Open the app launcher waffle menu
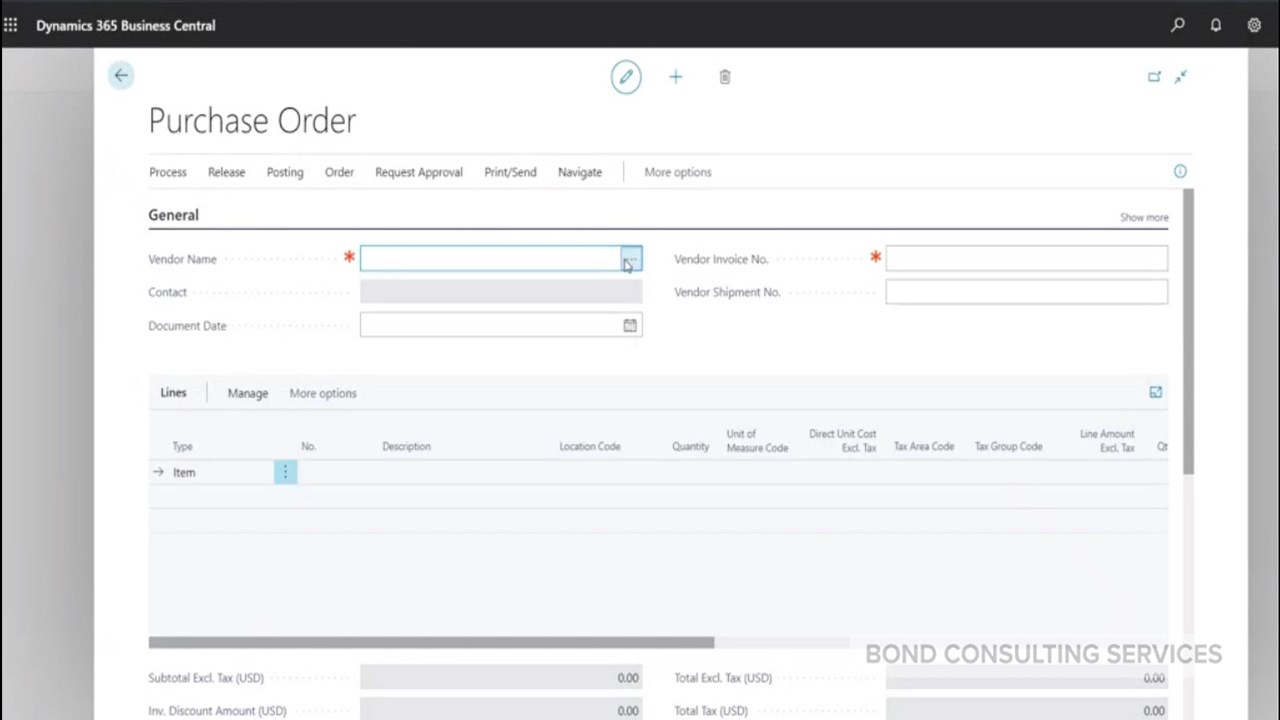The height and width of the screenshot is (720, 1280). [11, 25]
